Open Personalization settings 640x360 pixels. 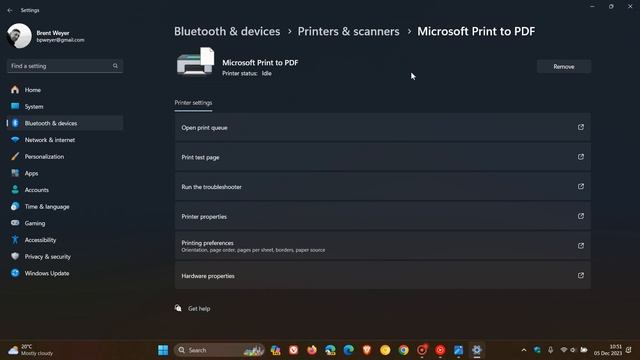point(64,157)
